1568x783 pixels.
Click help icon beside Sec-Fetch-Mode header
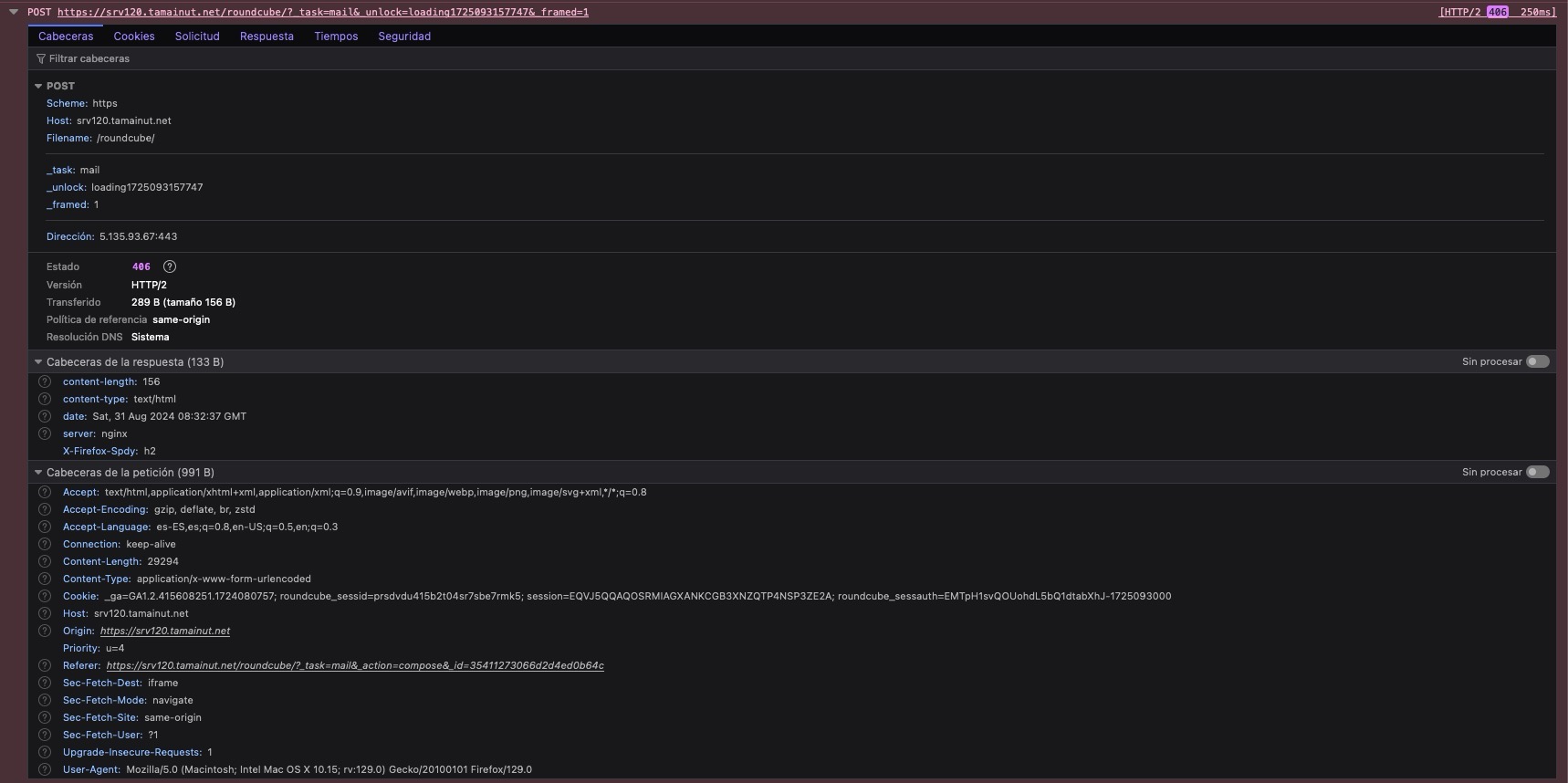pos(44,700)
